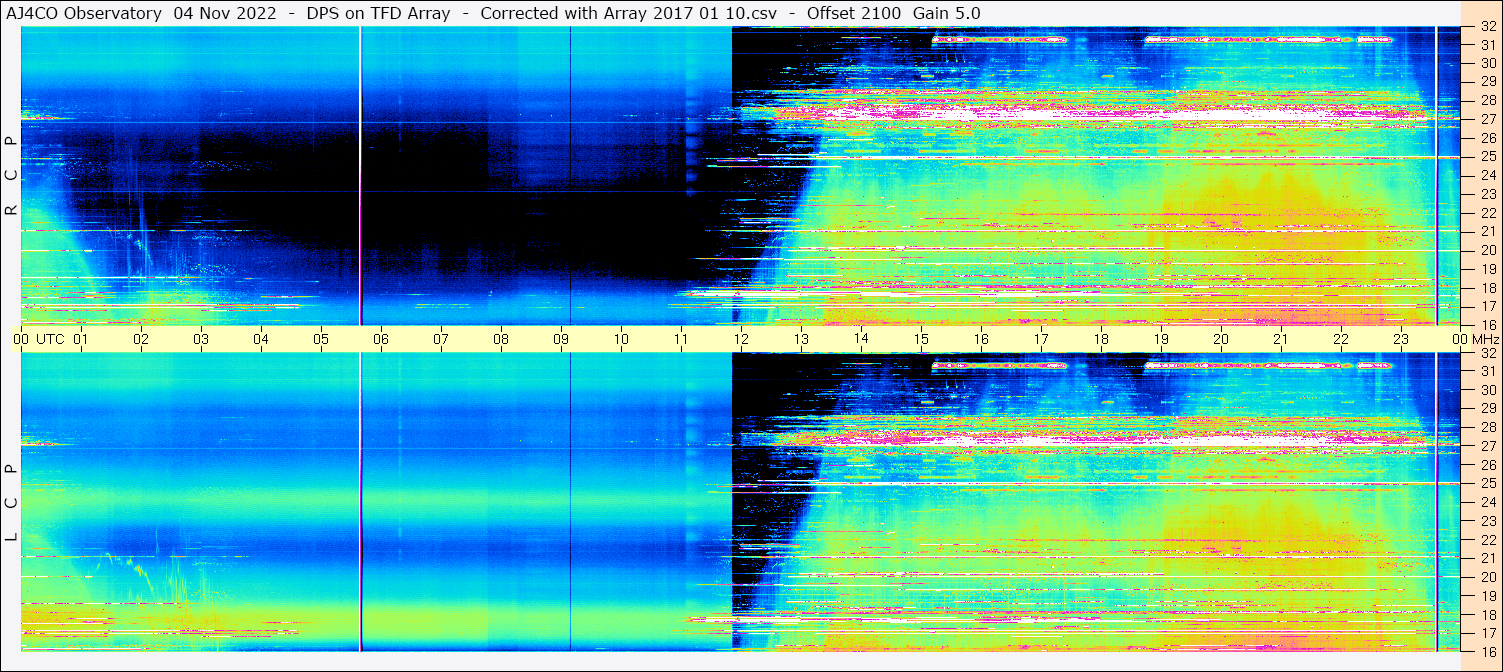
Task: Click hour "17" on the UTC time axis
Action: pyautogui.click(x=1041, y=339)
